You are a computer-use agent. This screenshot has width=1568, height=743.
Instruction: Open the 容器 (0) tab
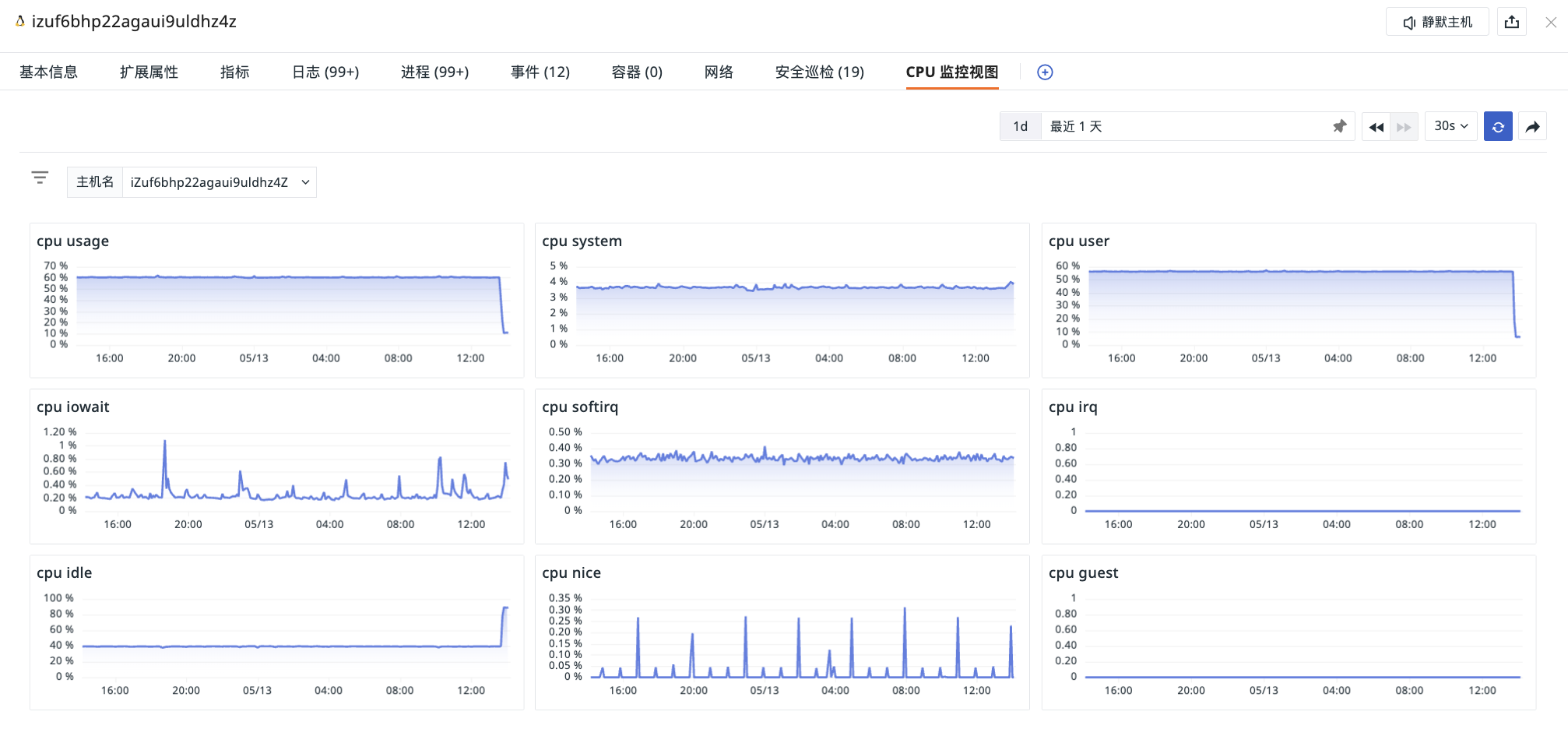637,72
